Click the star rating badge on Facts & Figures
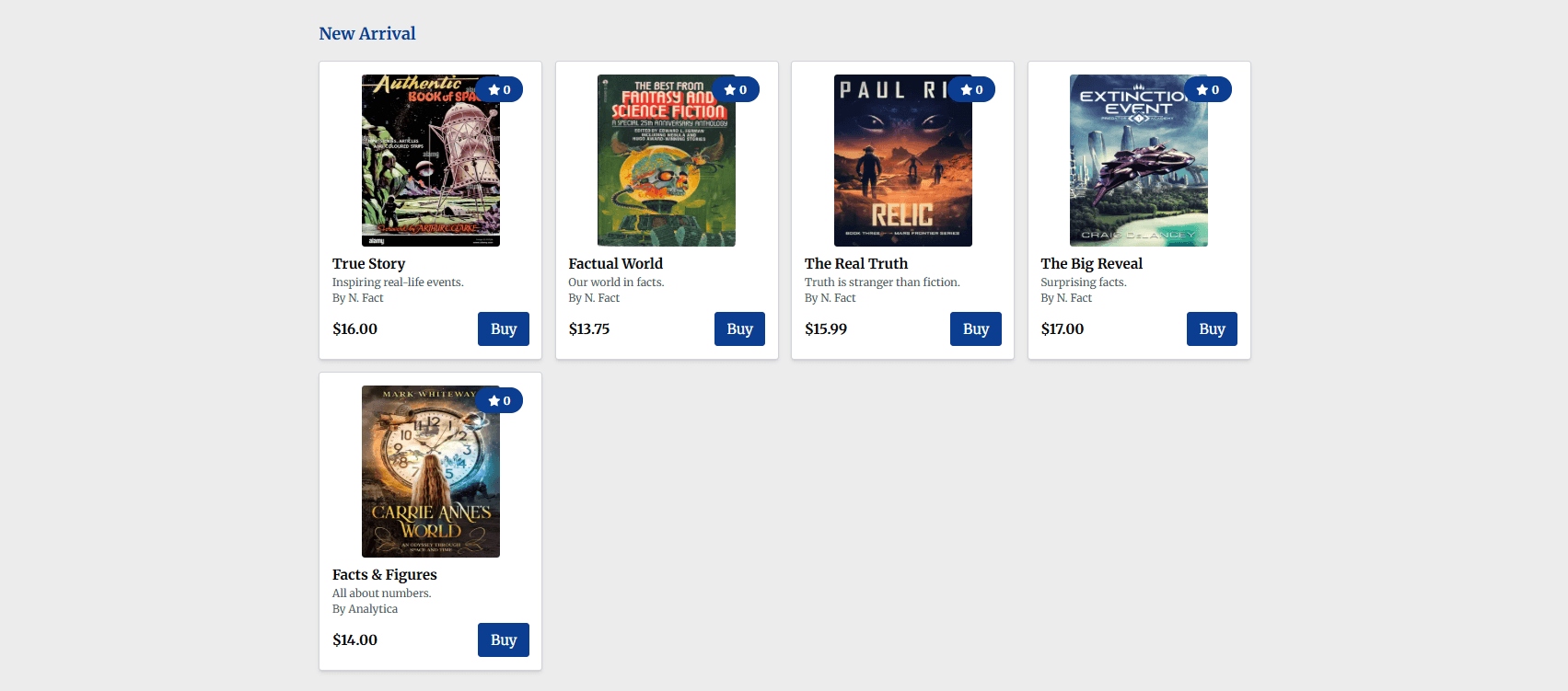 [x=499, y=400]
